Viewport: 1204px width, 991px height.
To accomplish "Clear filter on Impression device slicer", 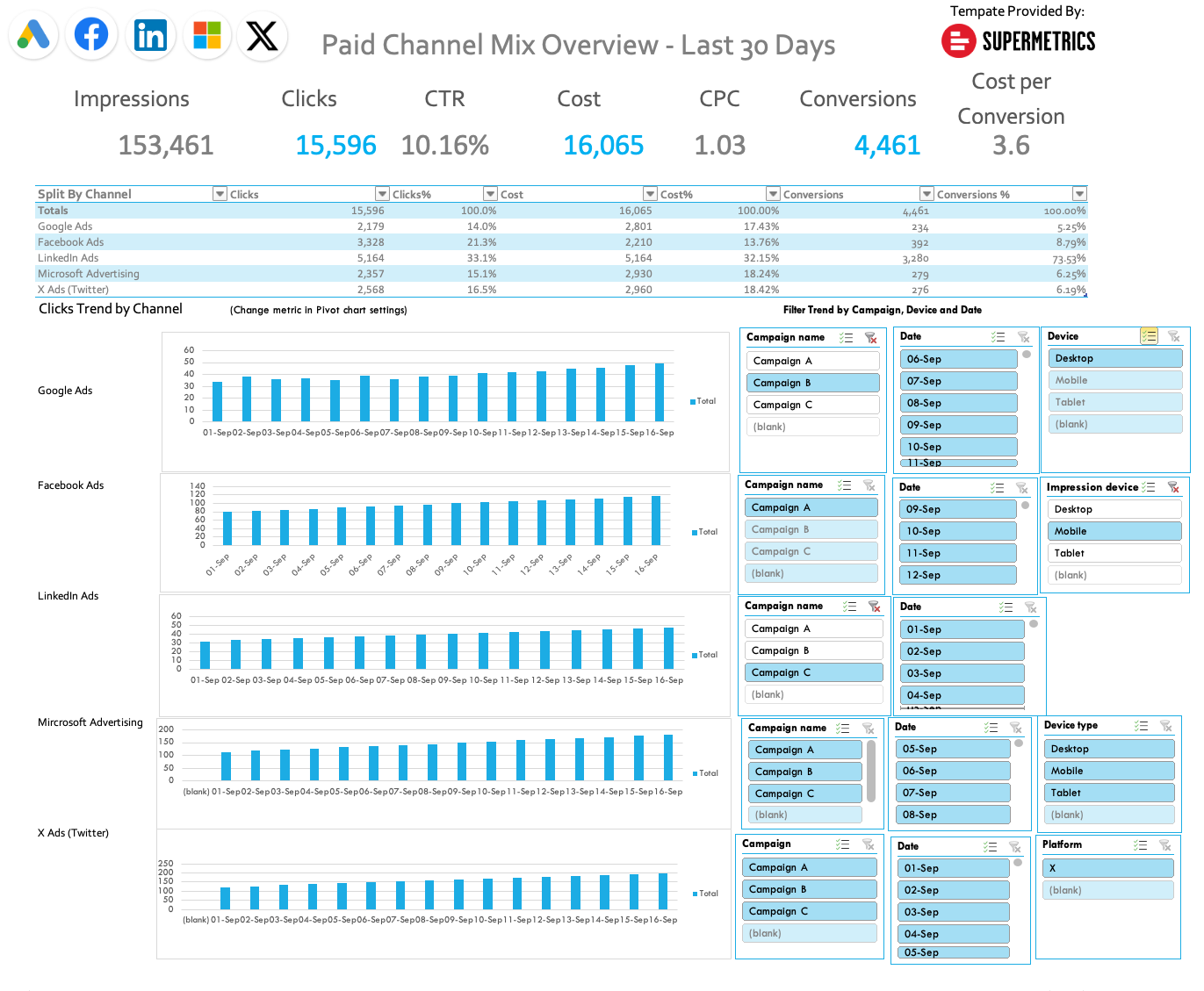I will (1173, 487).
